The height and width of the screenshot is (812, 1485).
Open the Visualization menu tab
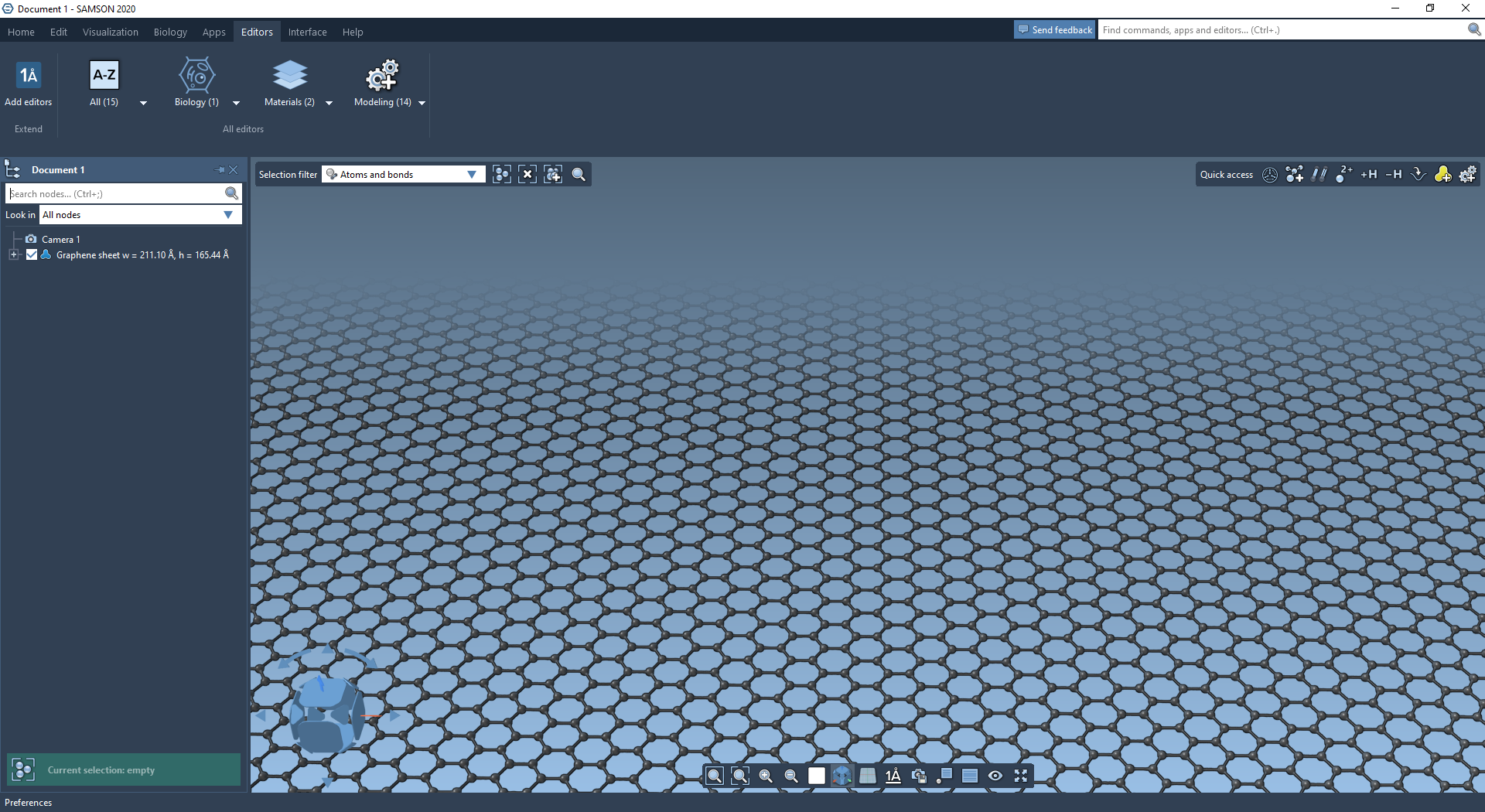111,32
